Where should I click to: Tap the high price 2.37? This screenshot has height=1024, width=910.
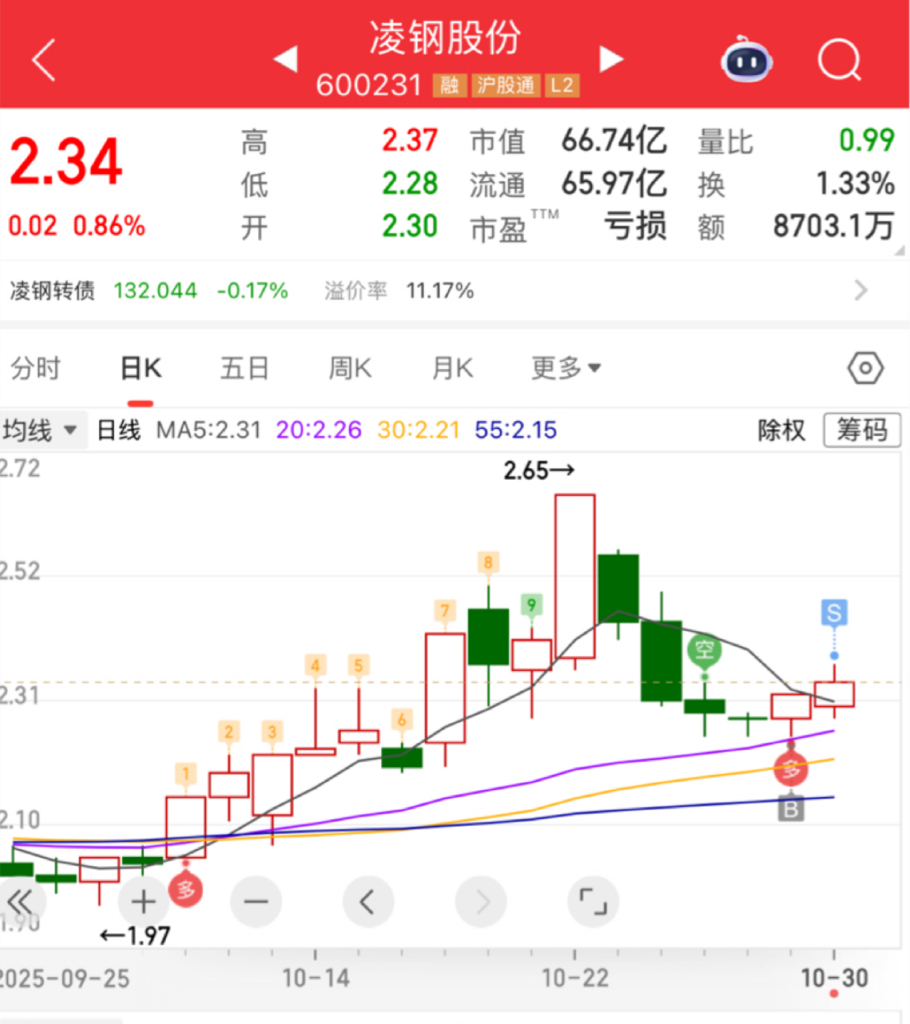410,141
